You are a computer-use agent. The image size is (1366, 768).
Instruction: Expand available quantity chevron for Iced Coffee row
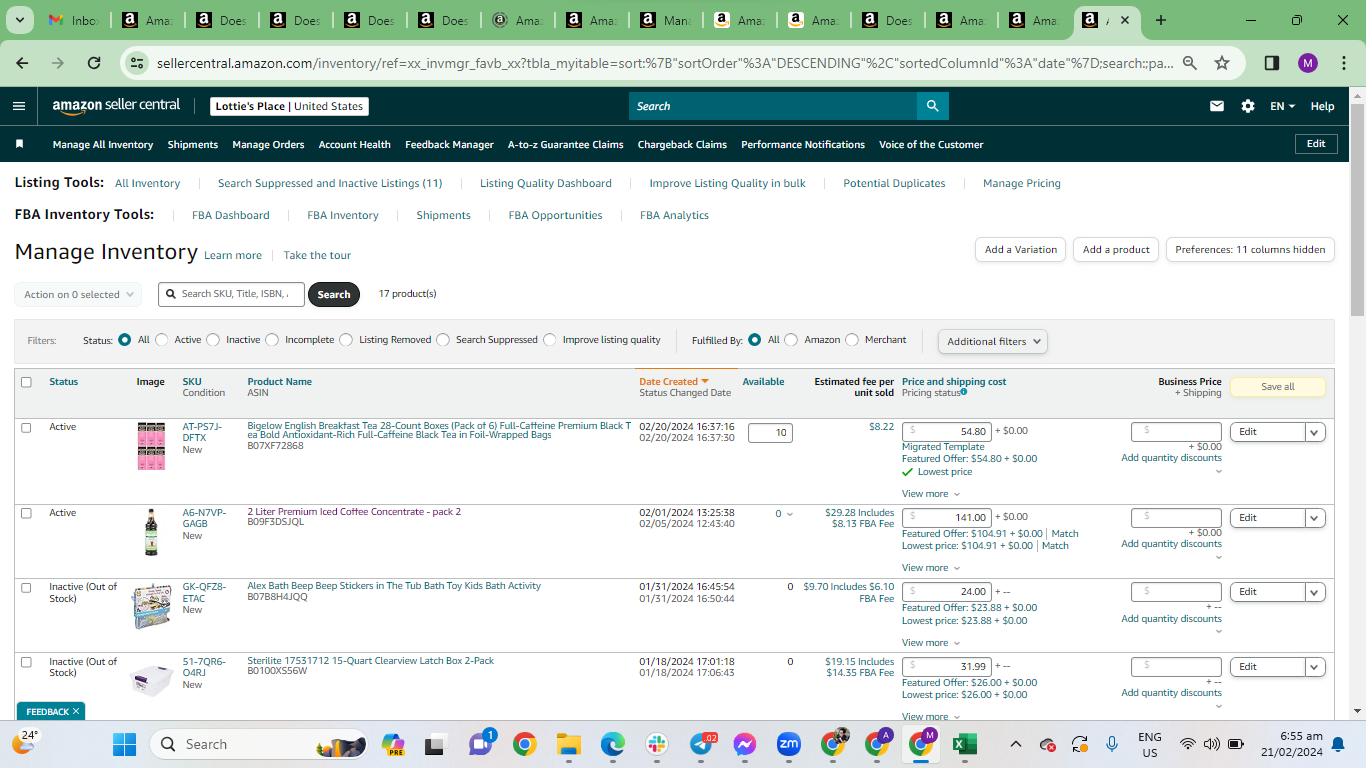pyautogui.click(x=790, y=514)
